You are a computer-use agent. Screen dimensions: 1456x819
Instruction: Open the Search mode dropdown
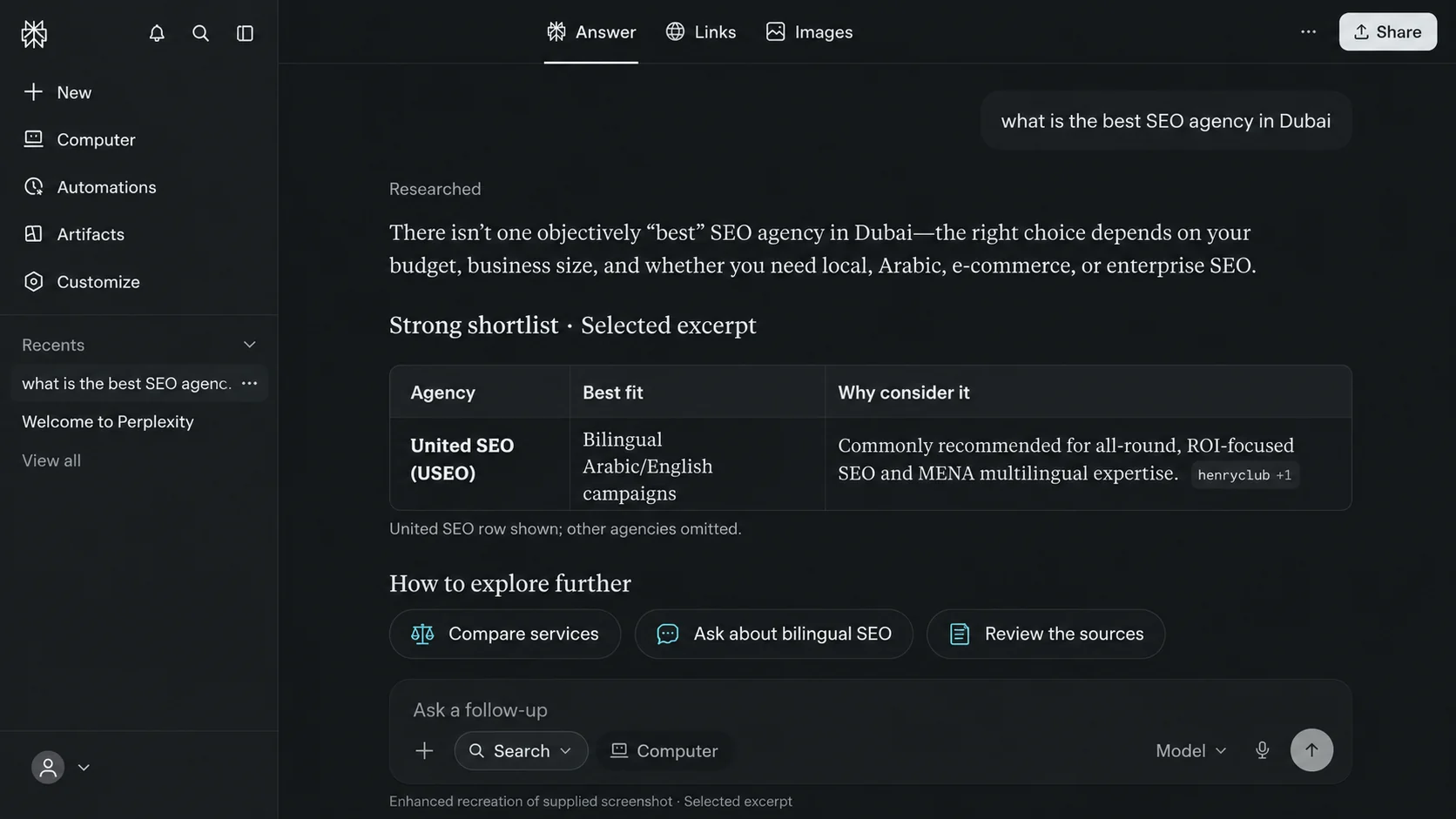pyautogui.click(x=521, y=751)
